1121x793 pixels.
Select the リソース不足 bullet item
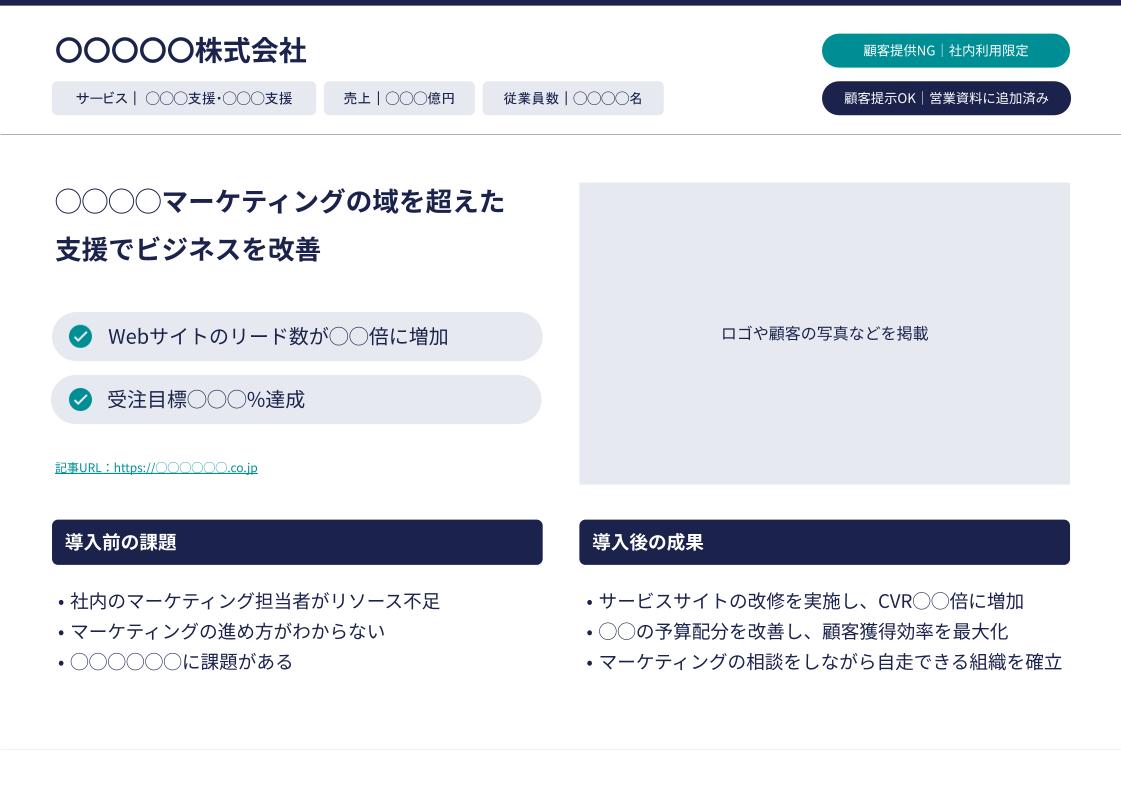tap(255, 601)
